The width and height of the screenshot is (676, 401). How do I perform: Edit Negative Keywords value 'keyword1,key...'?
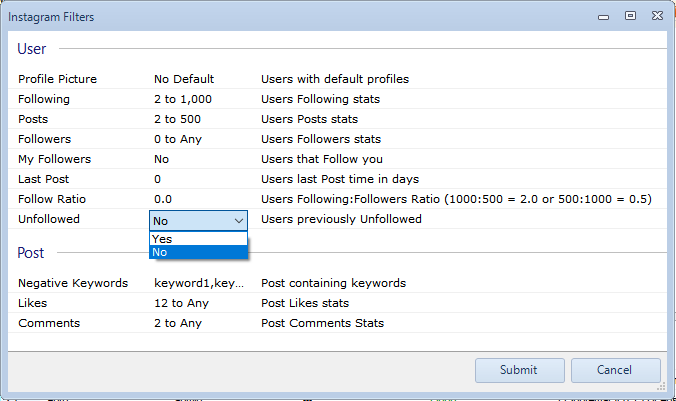pyautogui.click(x=199, y=283)
